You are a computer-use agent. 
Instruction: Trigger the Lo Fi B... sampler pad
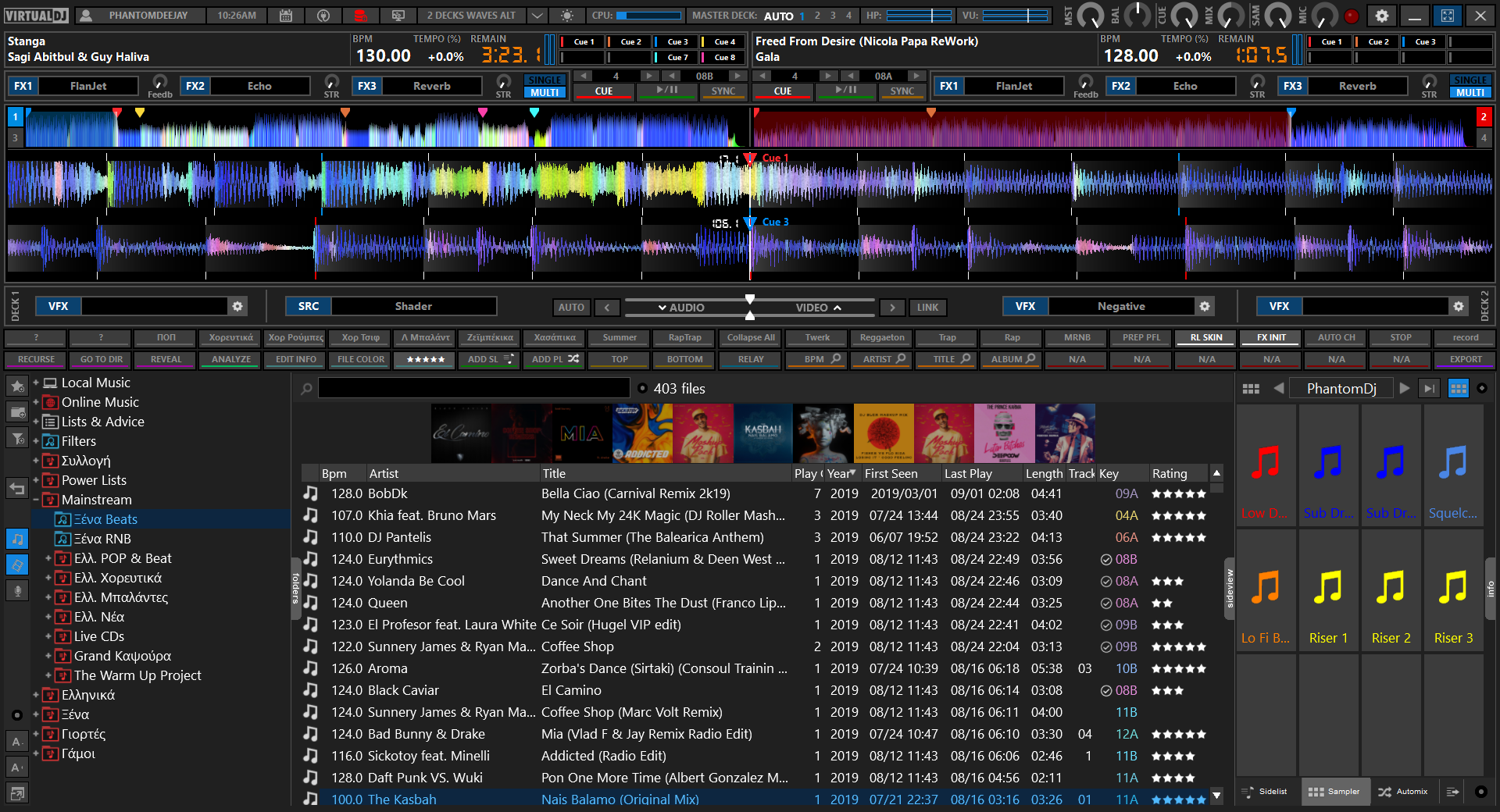1266,590
